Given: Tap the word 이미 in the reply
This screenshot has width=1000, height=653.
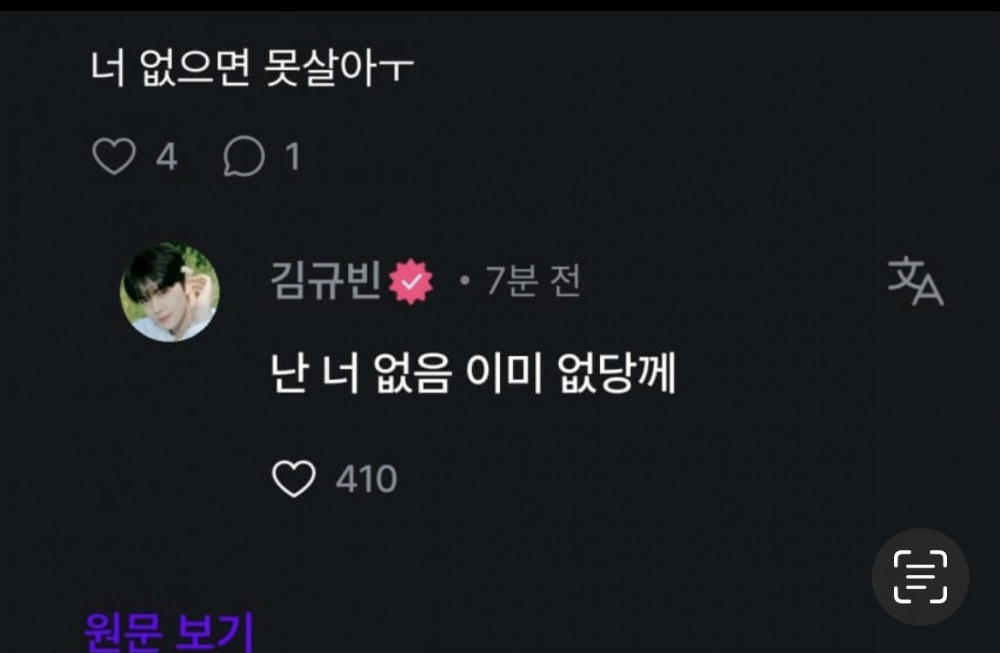Looking at the screenshot, I should [504, 373].
